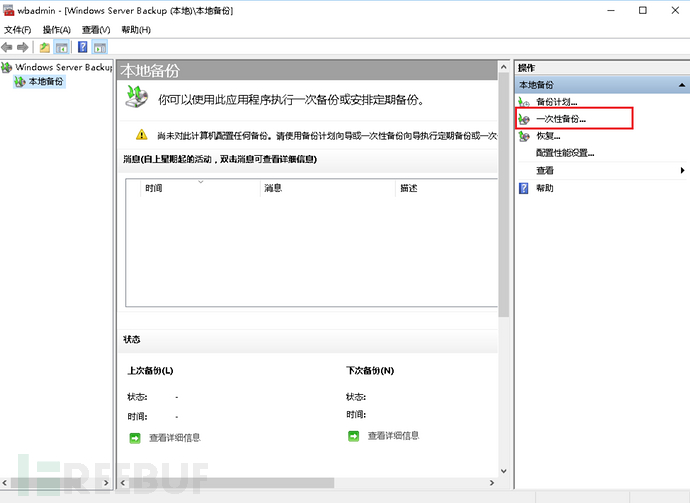This screenshot has width=690, height=503.
Task: Open 查看详细信息 under 下次备份
Action: point(393,436)
